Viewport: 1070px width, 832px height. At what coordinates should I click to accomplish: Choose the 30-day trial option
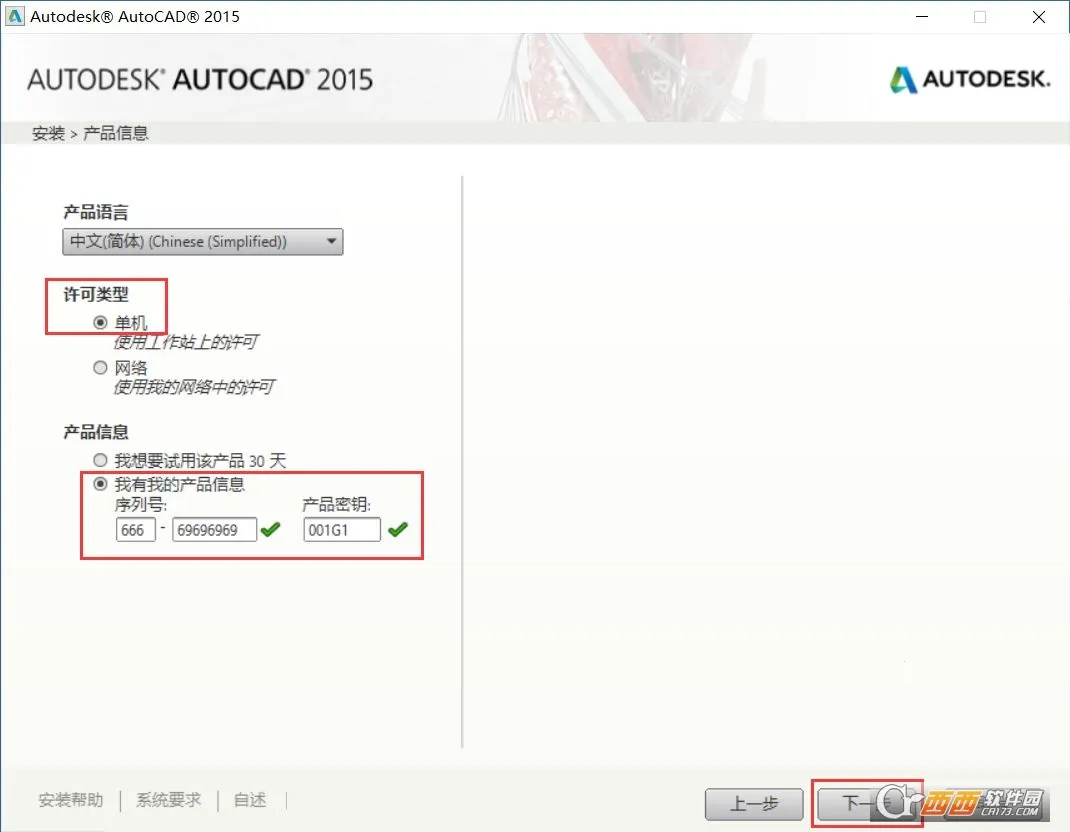pyautogui.click(x=100, y=459)
